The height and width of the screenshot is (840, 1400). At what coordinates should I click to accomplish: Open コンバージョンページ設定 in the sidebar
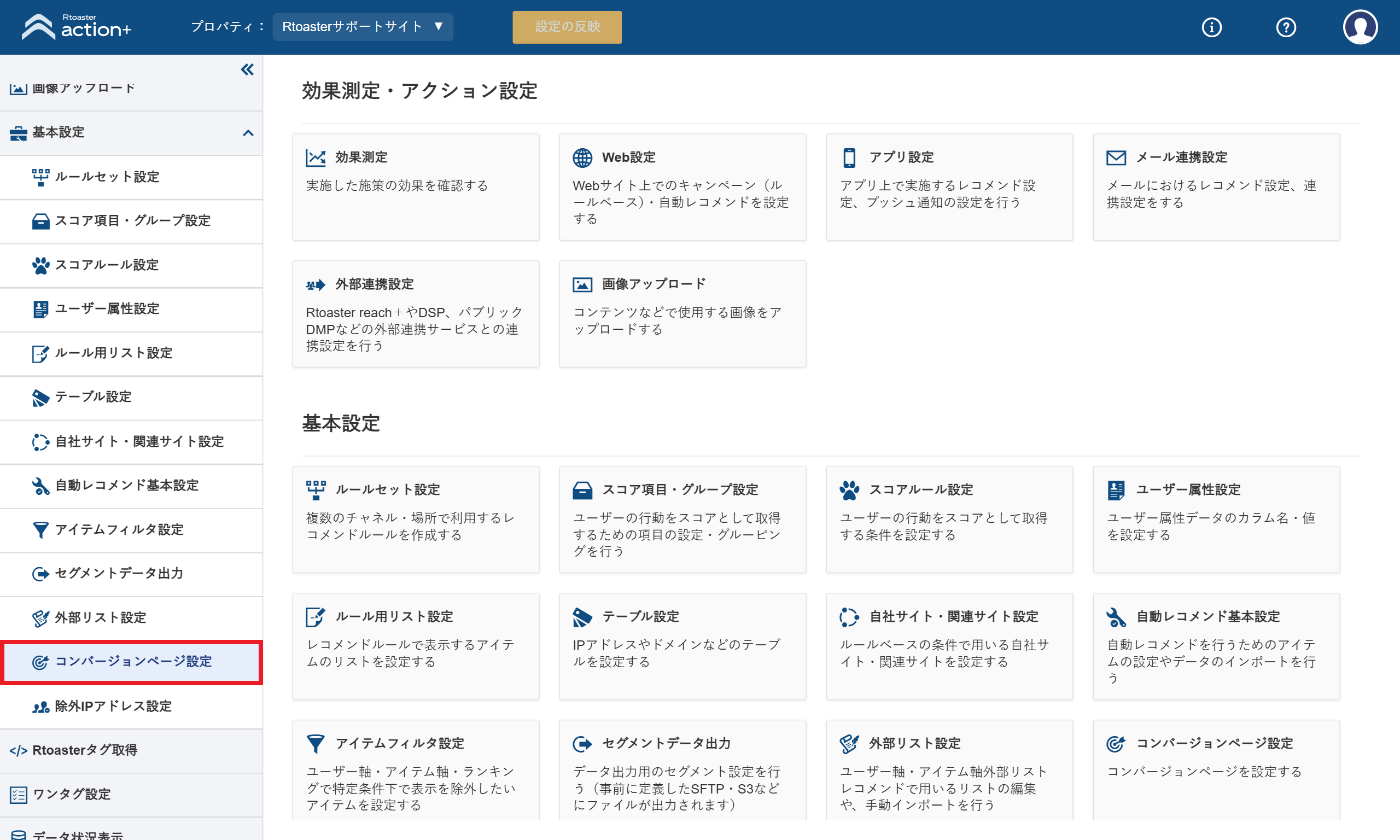coord(131,662)
